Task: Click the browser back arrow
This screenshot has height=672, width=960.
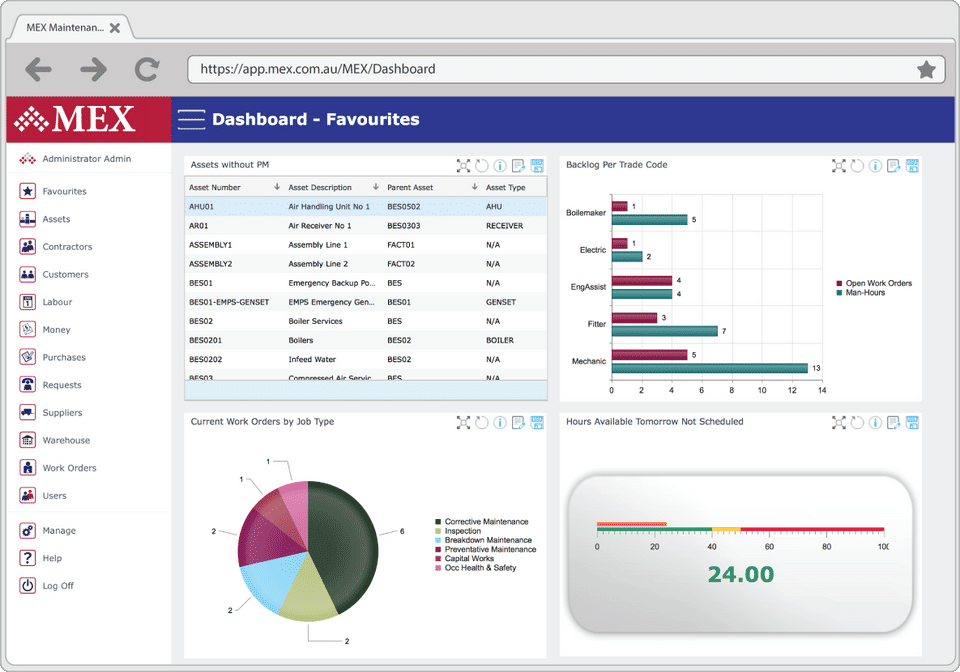Action: 39,69
